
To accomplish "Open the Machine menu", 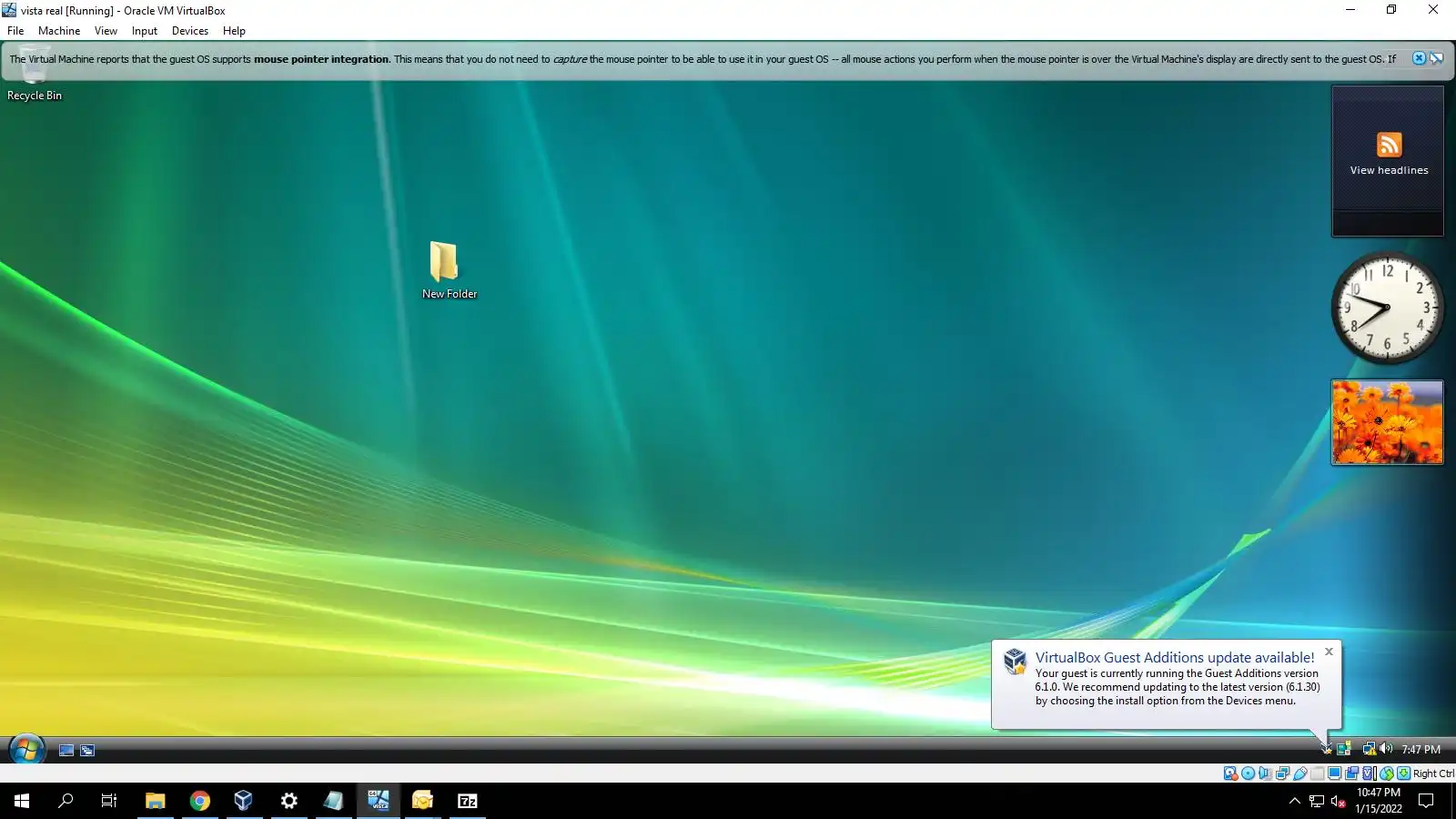I will pyautogui.click(x=59, y=30).
